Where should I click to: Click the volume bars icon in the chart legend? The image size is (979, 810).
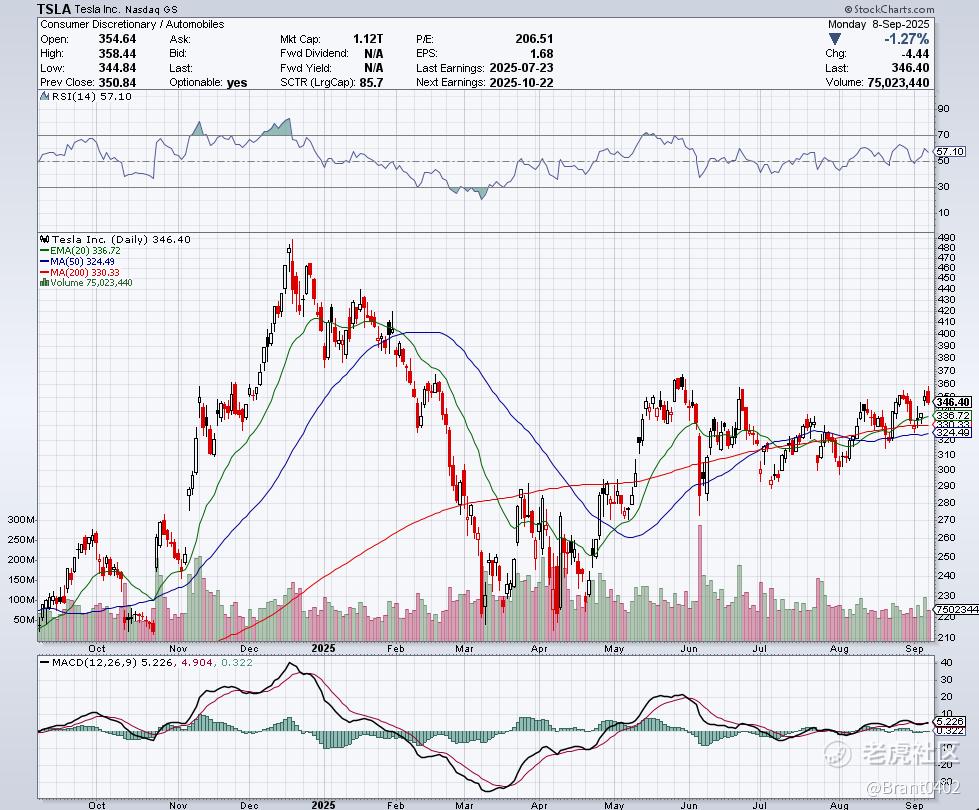(44, 282)
